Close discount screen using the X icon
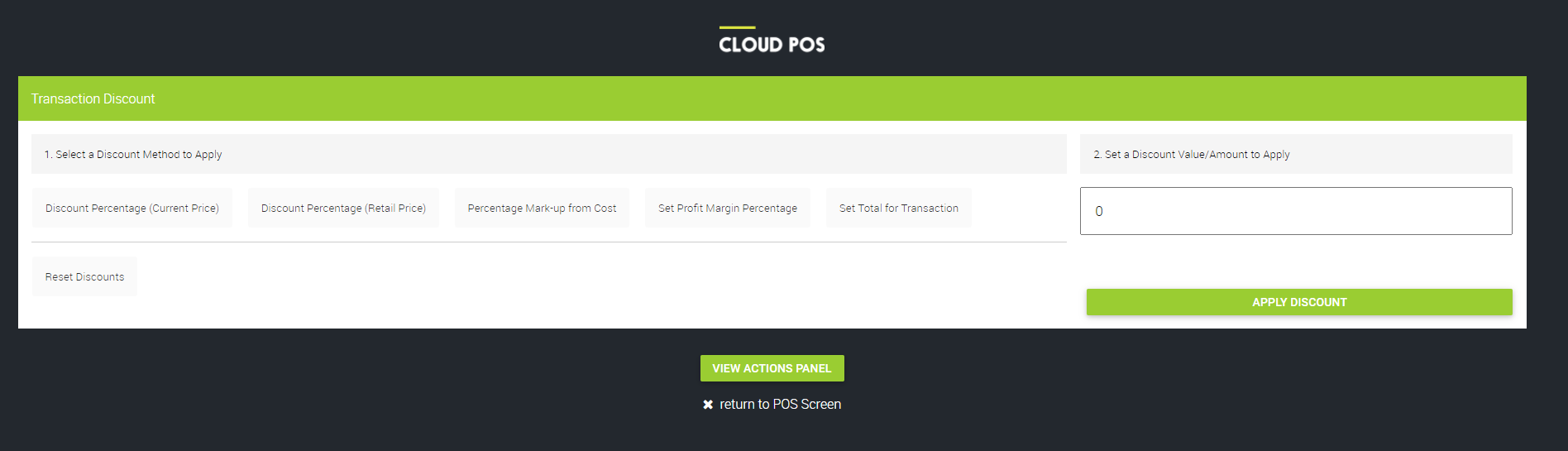1568x451 pixels. pos(708,405)
